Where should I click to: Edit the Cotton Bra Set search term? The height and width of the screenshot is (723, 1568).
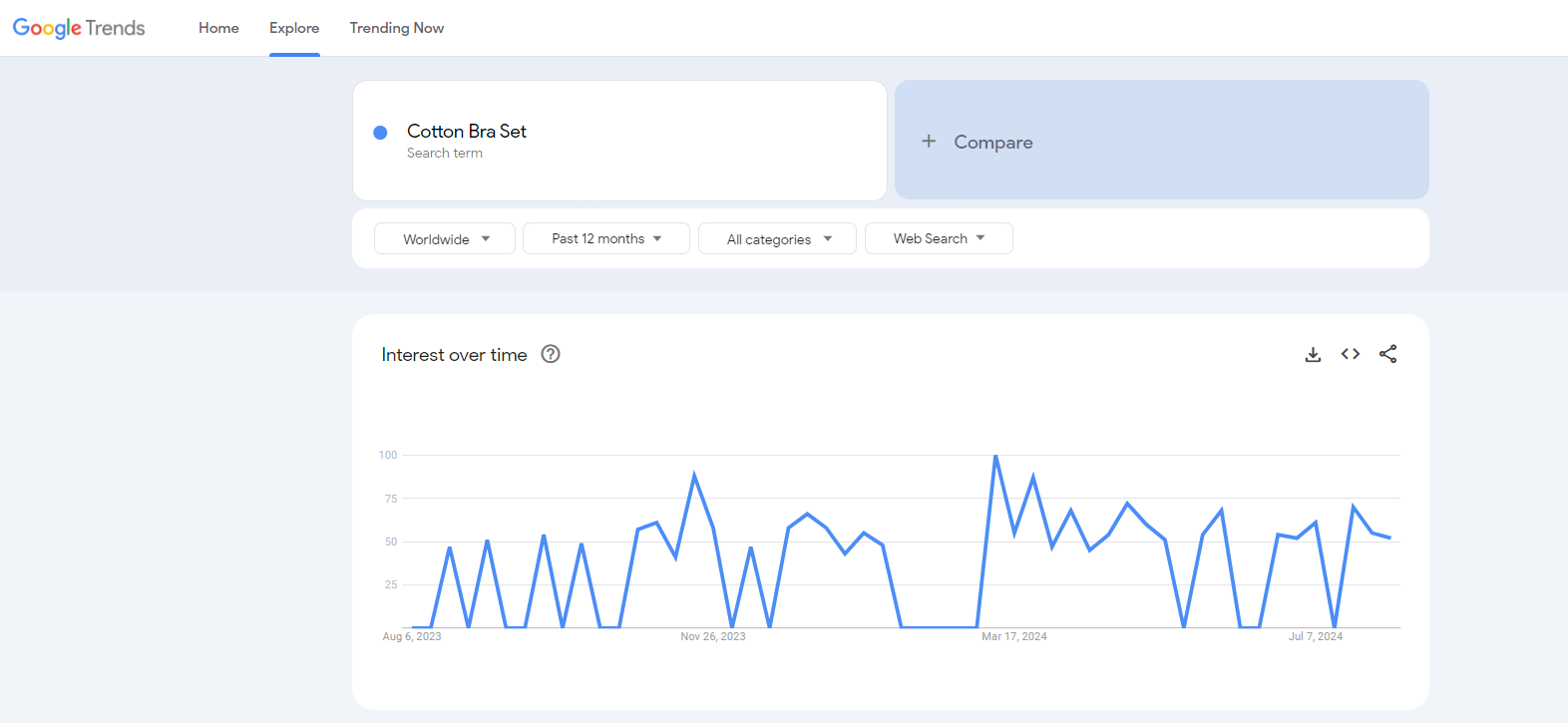coord(619,141)
